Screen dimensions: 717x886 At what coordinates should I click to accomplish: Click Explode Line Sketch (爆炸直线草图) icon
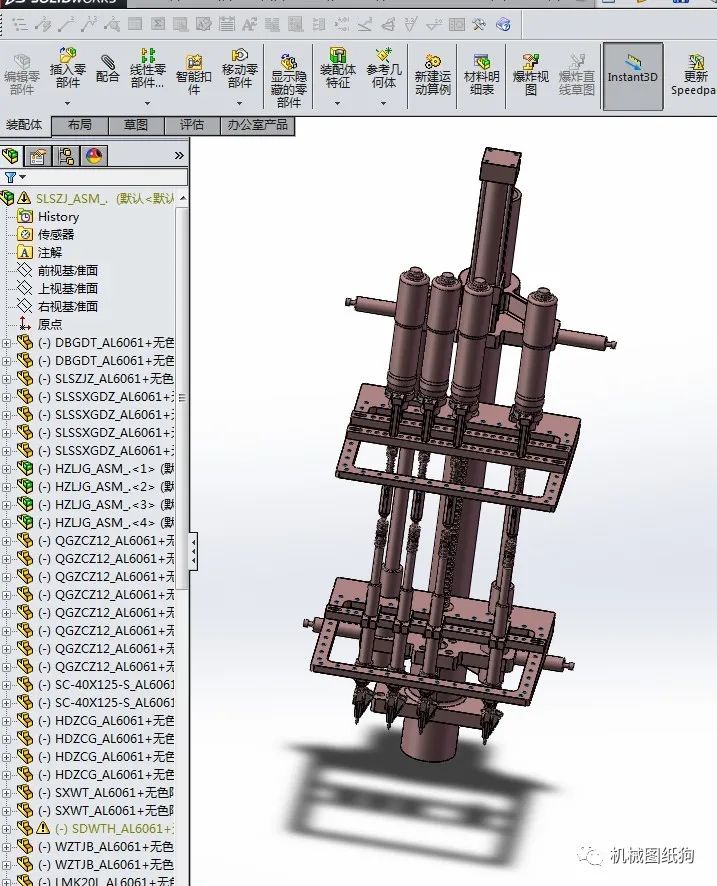click(x=576, y=61)
